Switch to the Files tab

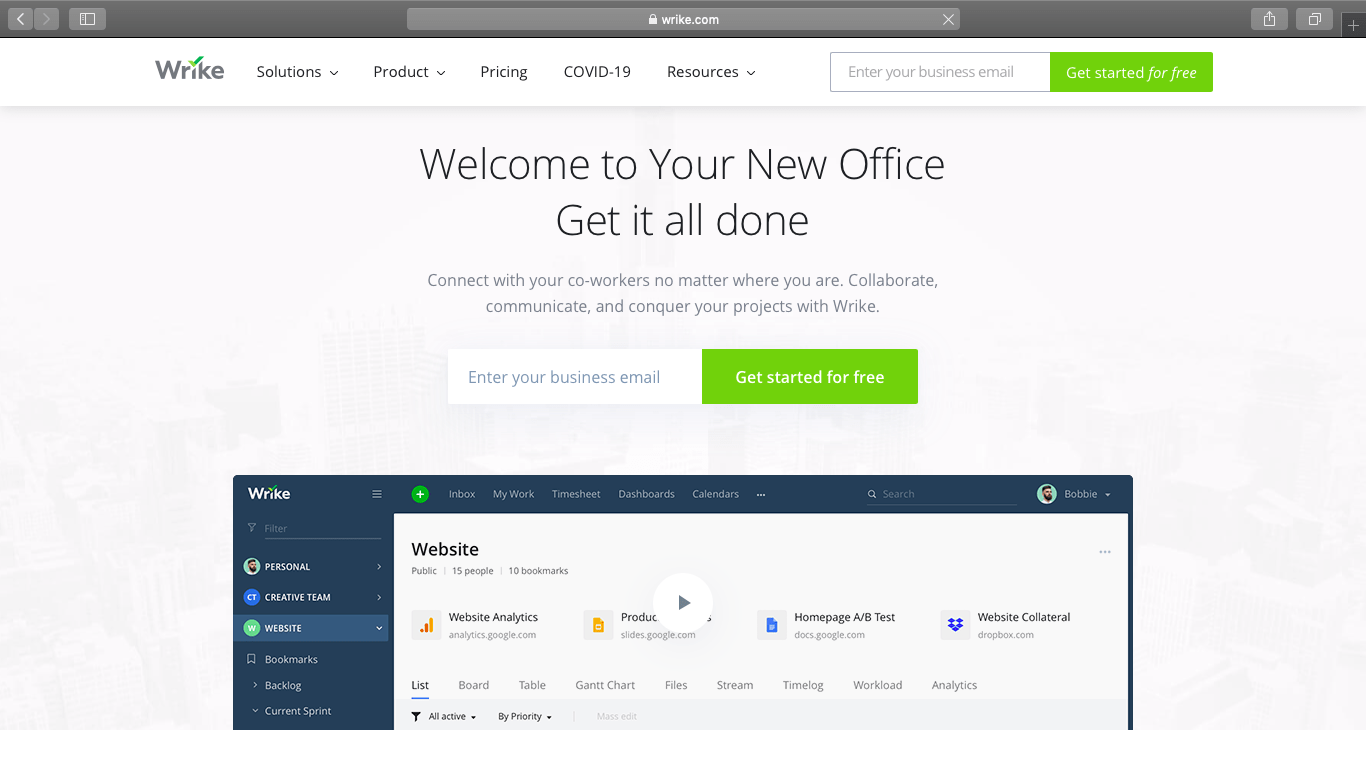676,685
